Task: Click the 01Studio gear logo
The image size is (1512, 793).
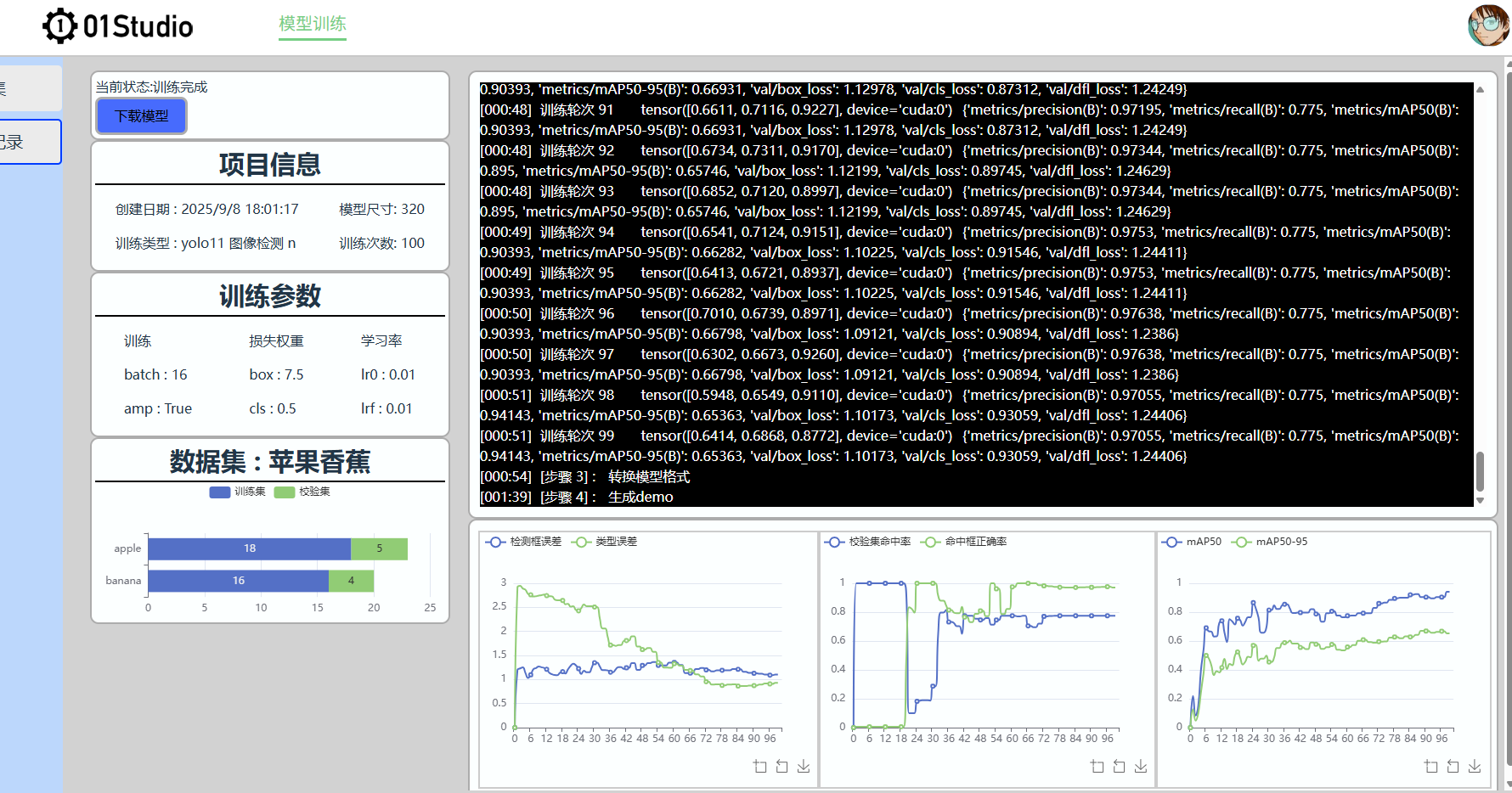Action: 60,26
